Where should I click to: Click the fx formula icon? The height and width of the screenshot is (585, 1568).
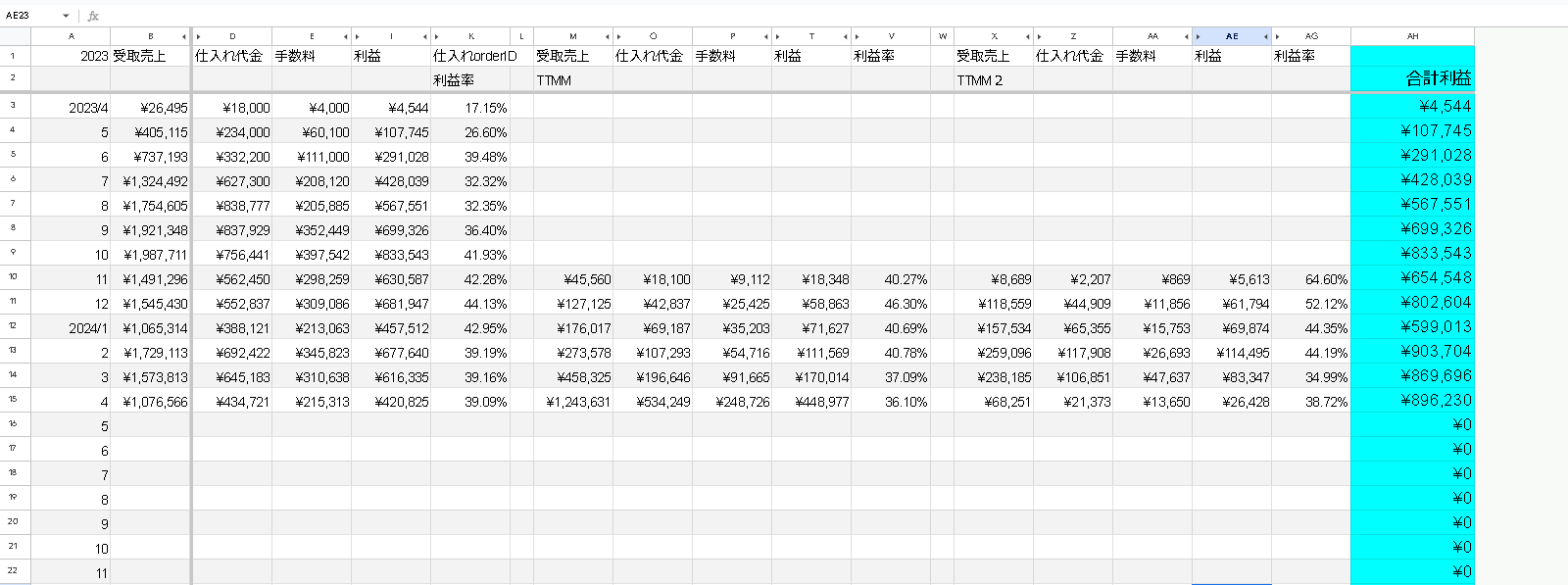coord(93,16)
